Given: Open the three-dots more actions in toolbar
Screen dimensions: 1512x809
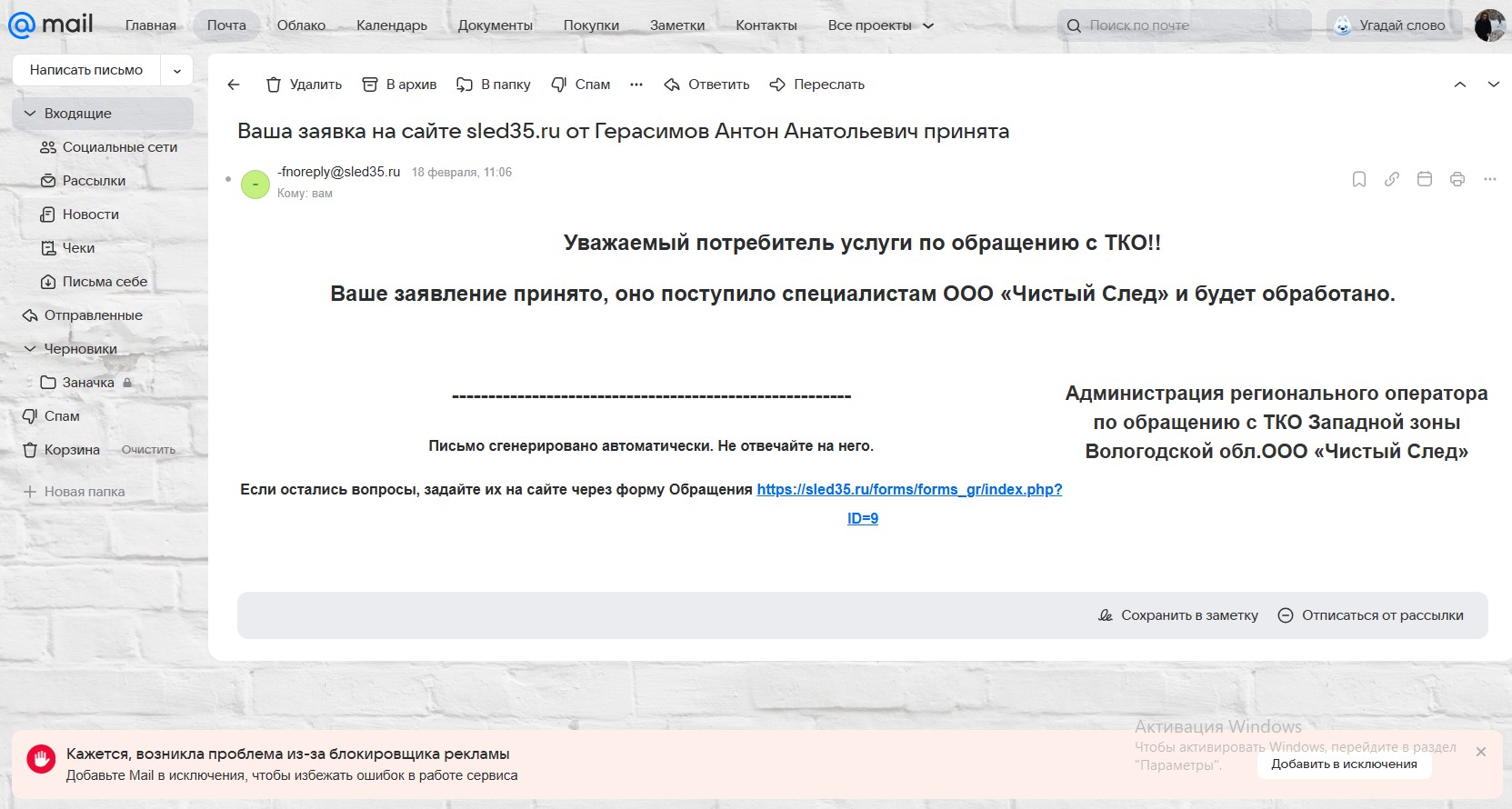Looking at the screenshot, I should (636, 85).
